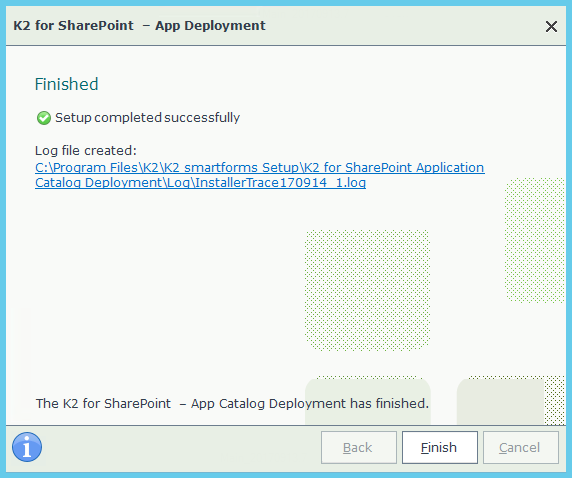572x478 pixels.
Task: Click the App Catalog Deployment has finished message
Action: click(x=232, y=404)
